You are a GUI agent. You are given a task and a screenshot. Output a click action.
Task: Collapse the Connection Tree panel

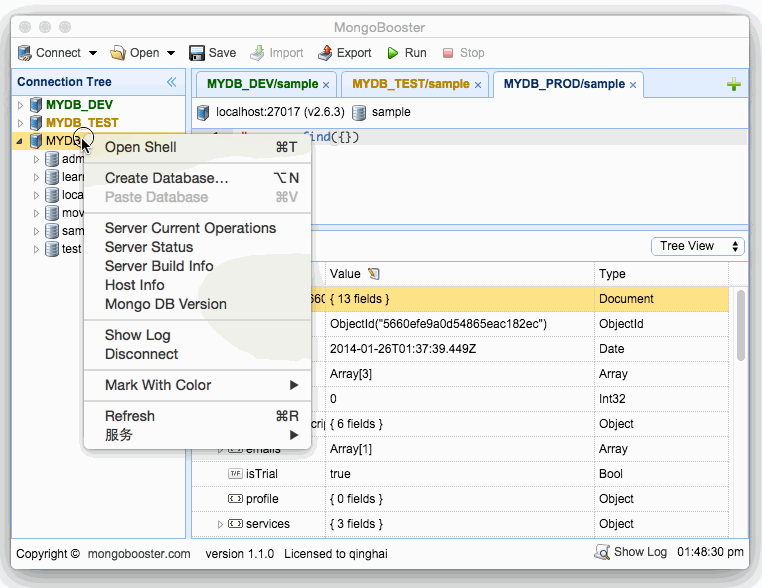pyautogui.click(x=172, y=82)
